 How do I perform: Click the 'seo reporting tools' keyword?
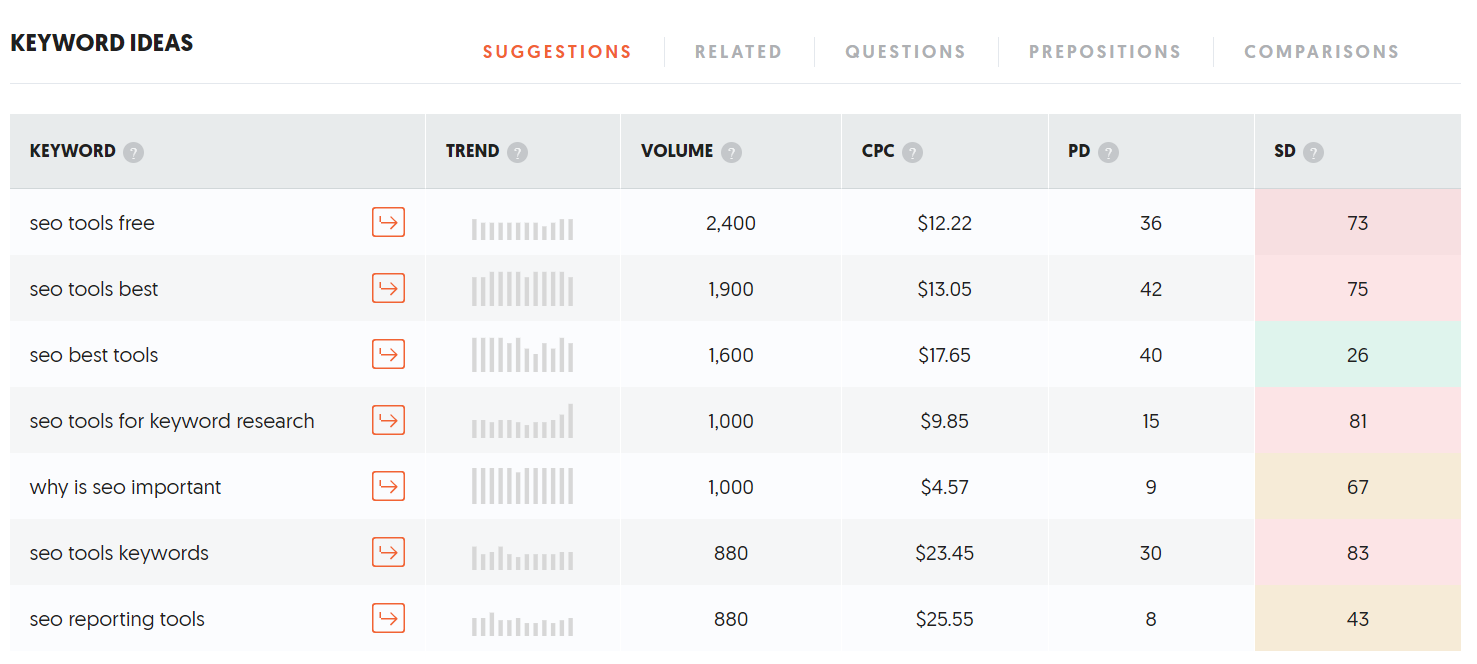click(117, 619)
